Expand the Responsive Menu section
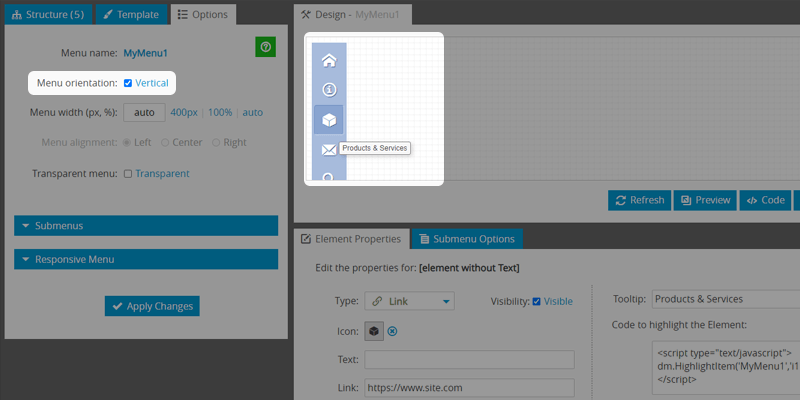 coord(146,259)
